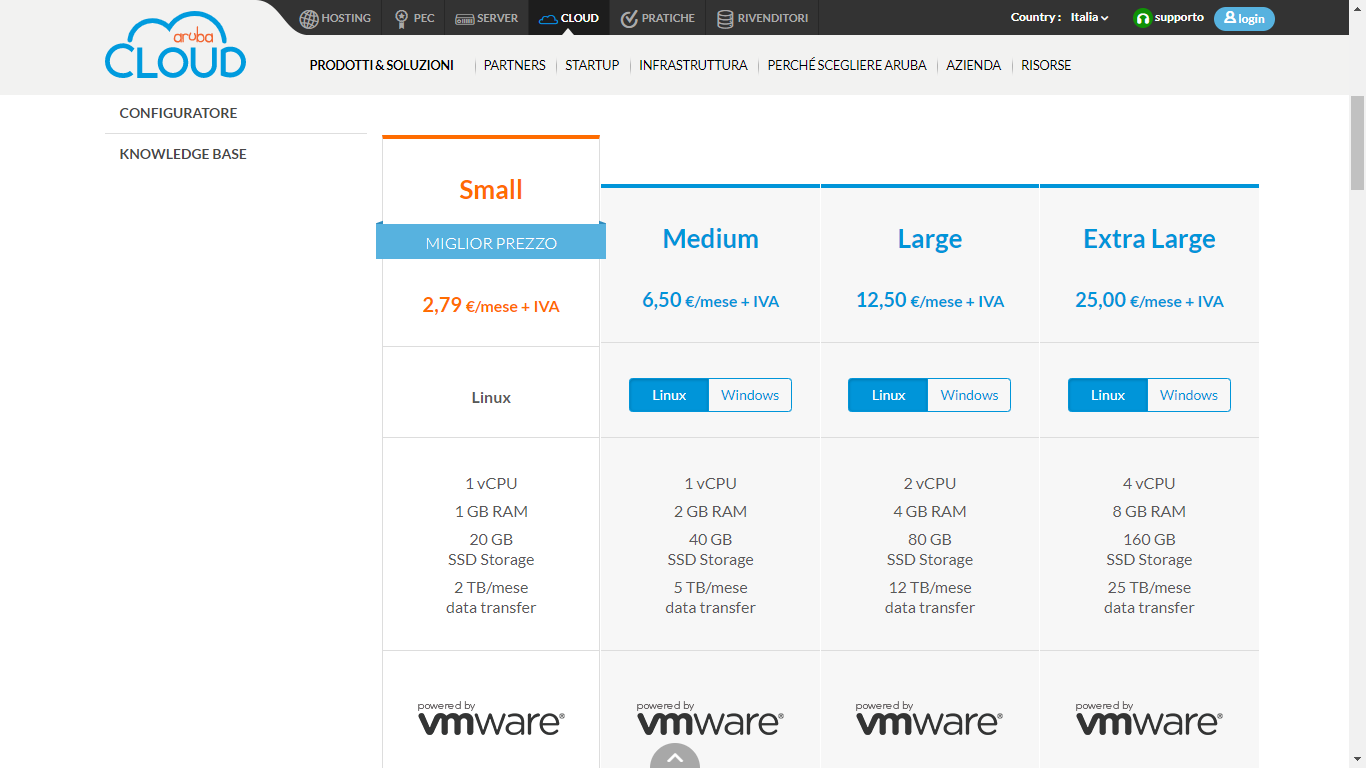Image resolution: width=1366 pixels, height=768 pixels.
Task: Open the Hosting top bar tab
Action: 335,18
